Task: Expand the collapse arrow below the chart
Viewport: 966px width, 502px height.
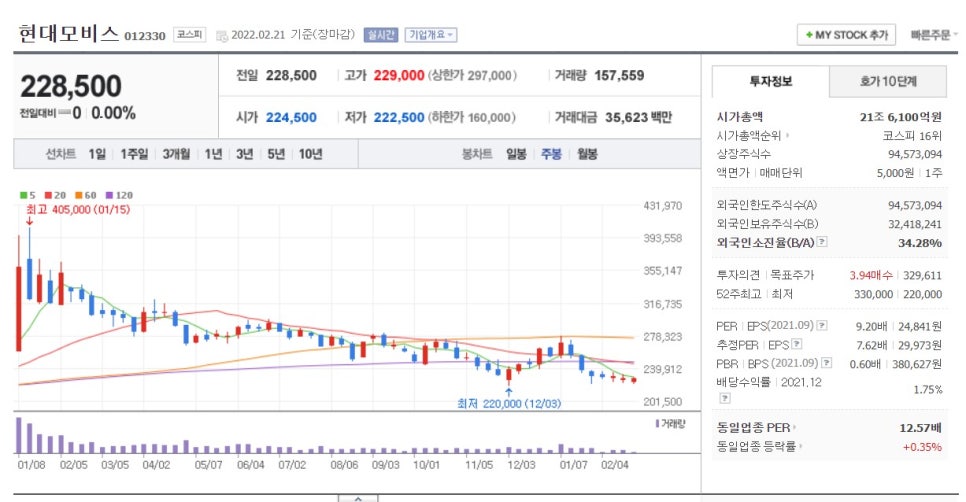Action: click(358, 498)
